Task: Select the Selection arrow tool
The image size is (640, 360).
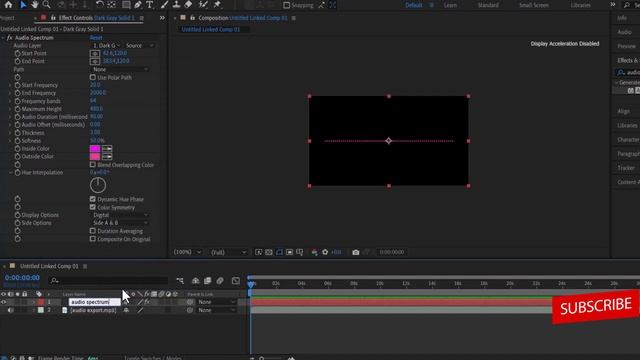Action: pyautogui.click(x=23, y=5)
